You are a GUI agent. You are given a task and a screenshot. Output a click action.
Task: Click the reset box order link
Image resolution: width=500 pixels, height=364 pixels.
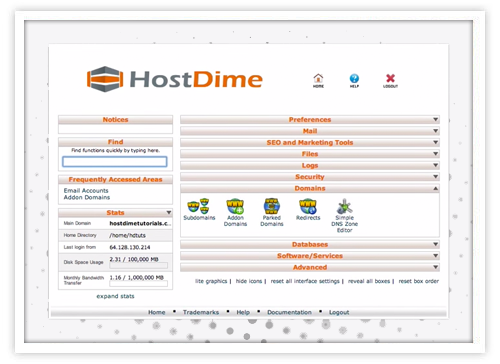click(419, 281)
